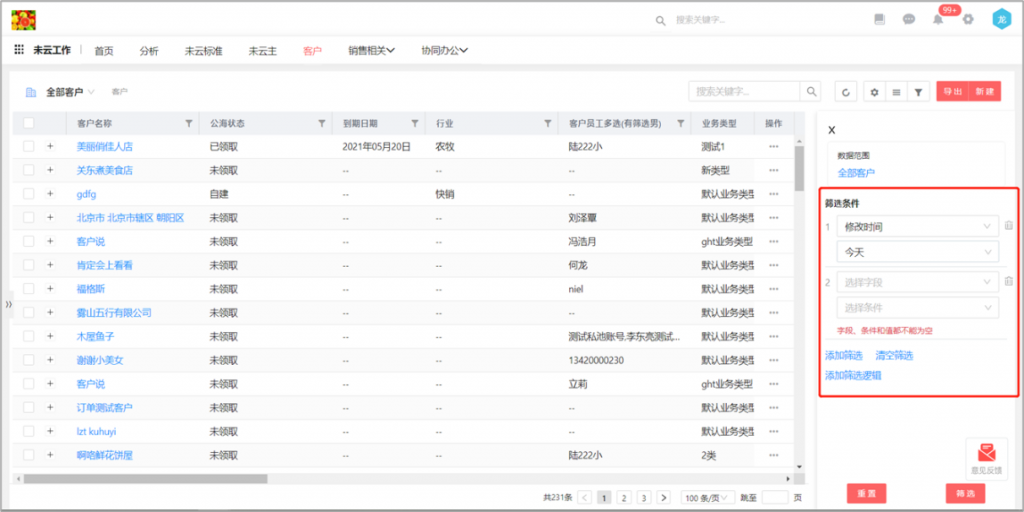The height and width of the screenshot is (512, 1024).
Task: Open the 销售相关 menu in navigation
Action: tap(371, 51)
